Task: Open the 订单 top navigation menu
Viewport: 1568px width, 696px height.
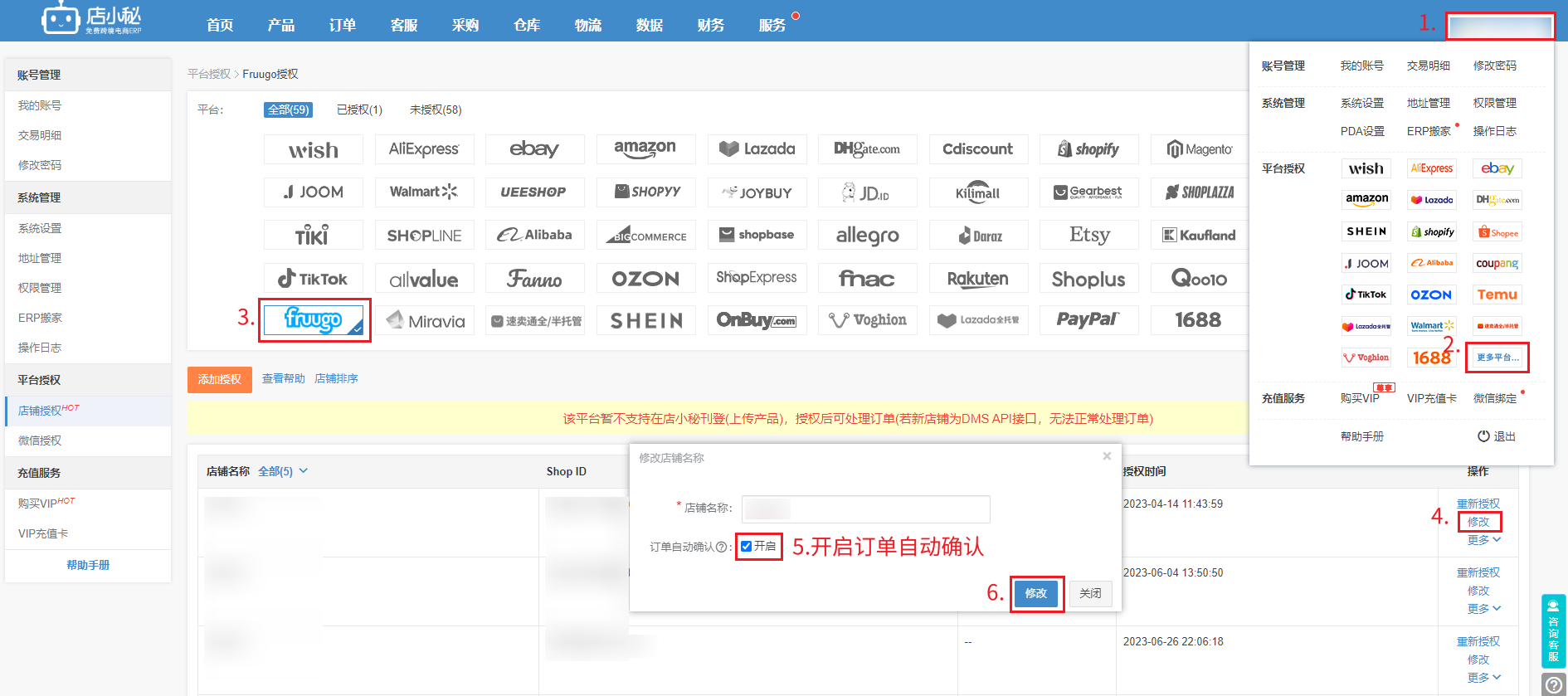Action: tap(343, 25)
